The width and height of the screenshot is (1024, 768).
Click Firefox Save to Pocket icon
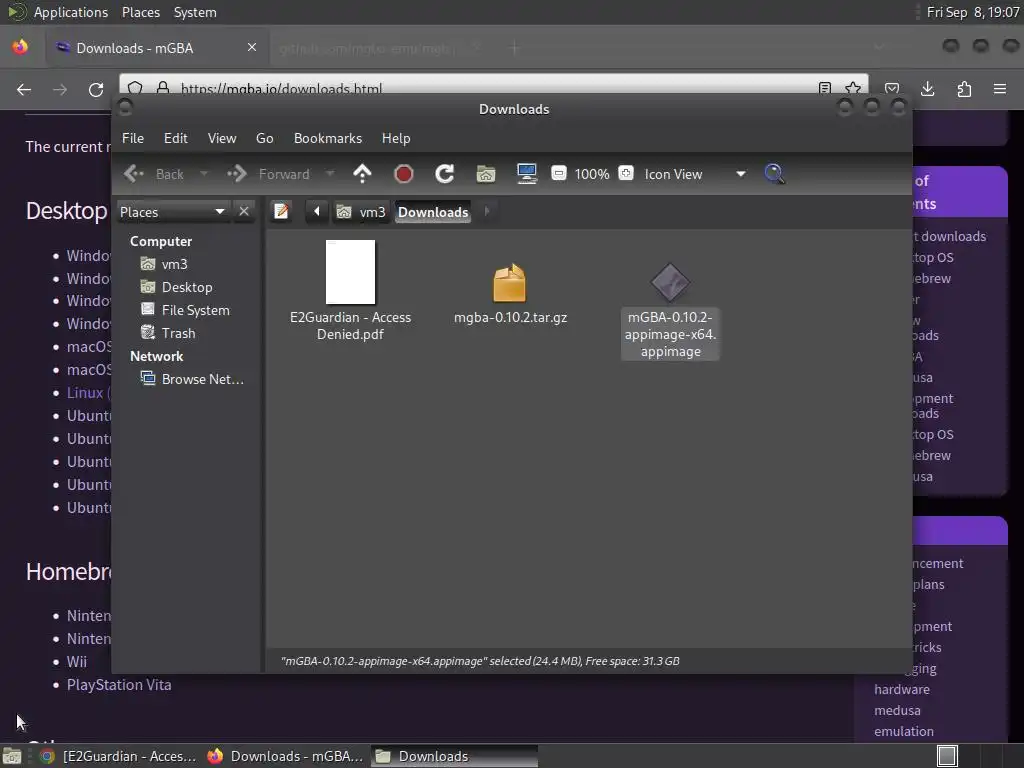[892, 89]
